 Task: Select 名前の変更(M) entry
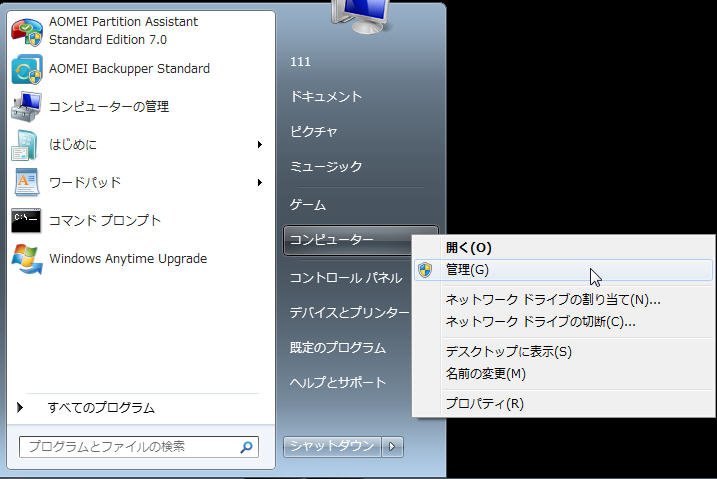(562, 374)
